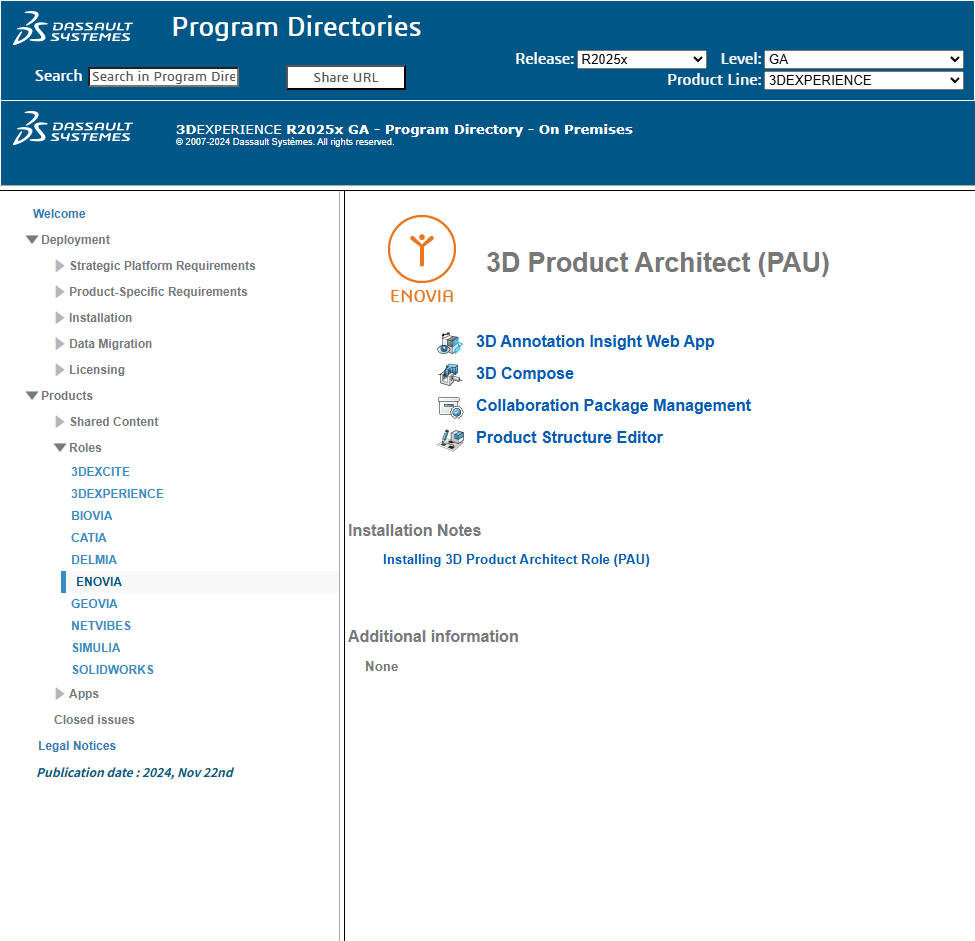Click the Additional information heading
975x941 pixels.
(433, 636)
